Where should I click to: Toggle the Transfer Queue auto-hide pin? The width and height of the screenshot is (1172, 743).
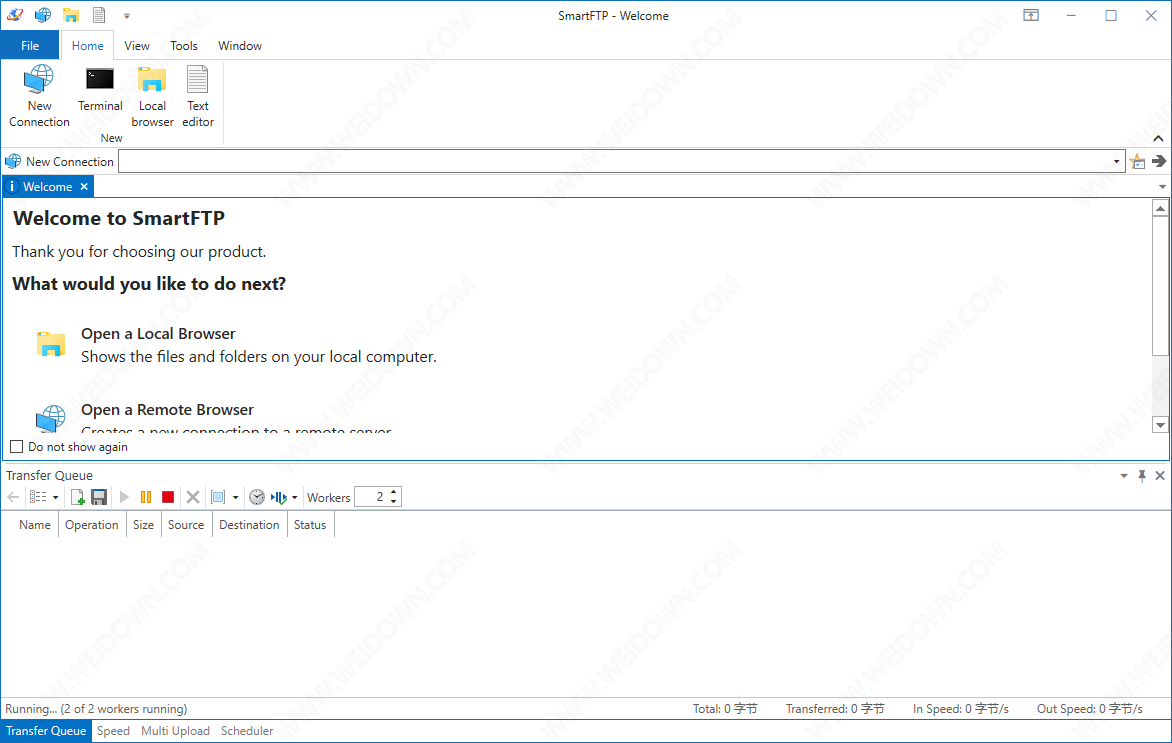(x=1142, y=475)
